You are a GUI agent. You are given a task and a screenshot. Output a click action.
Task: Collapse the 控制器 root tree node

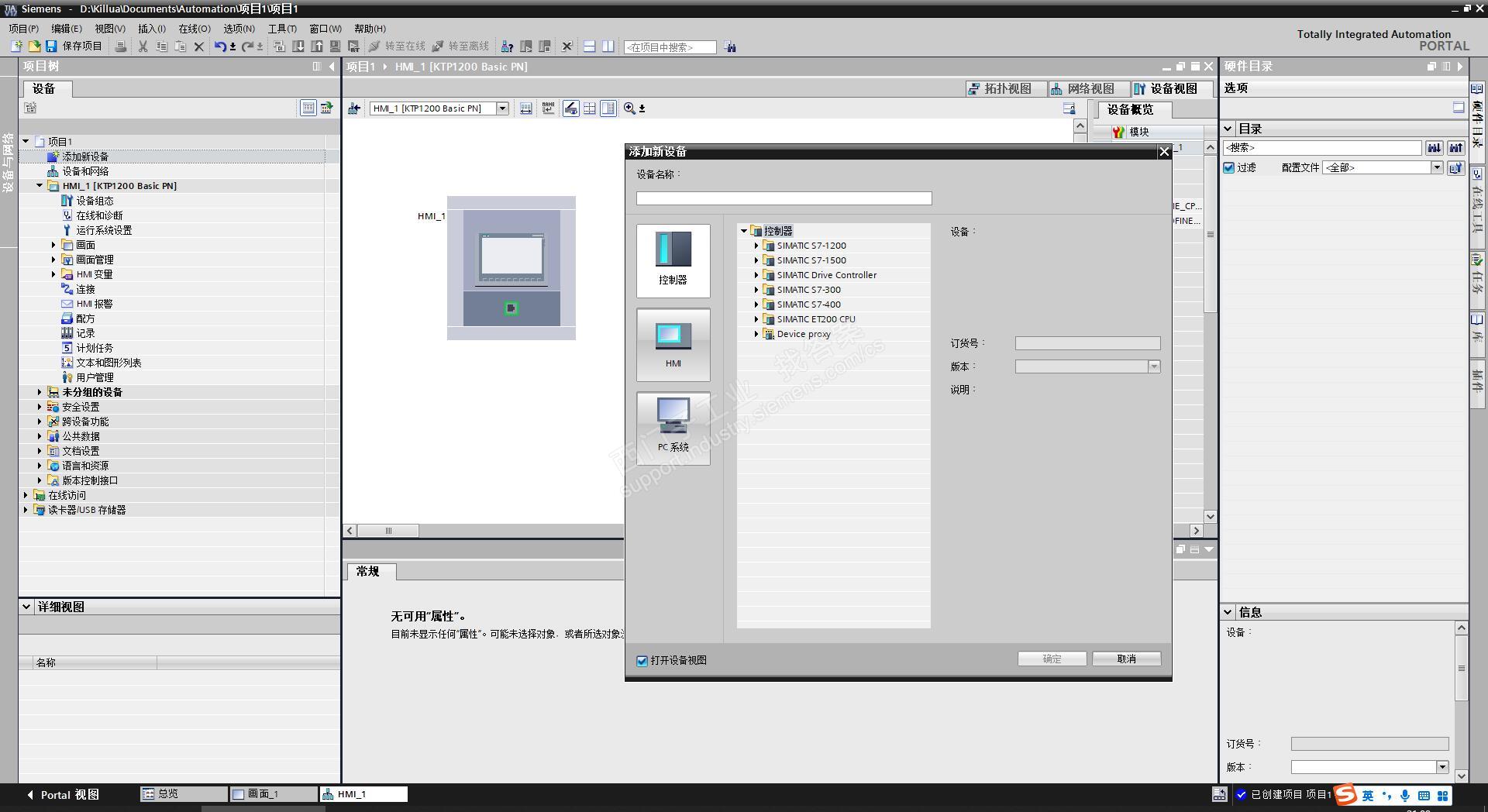click(x=743, y=231)
